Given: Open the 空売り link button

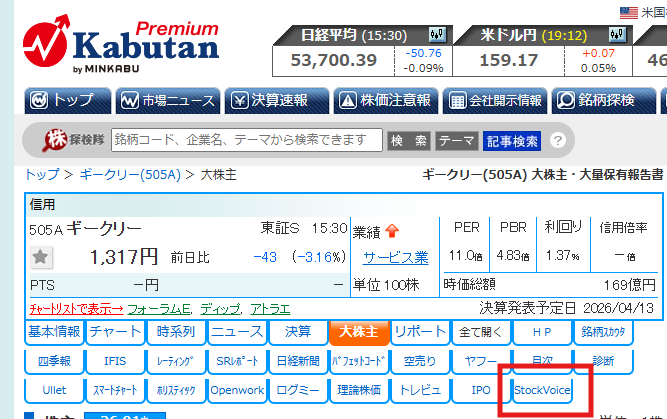Looking at the screenshot, I should click(420, 362).
